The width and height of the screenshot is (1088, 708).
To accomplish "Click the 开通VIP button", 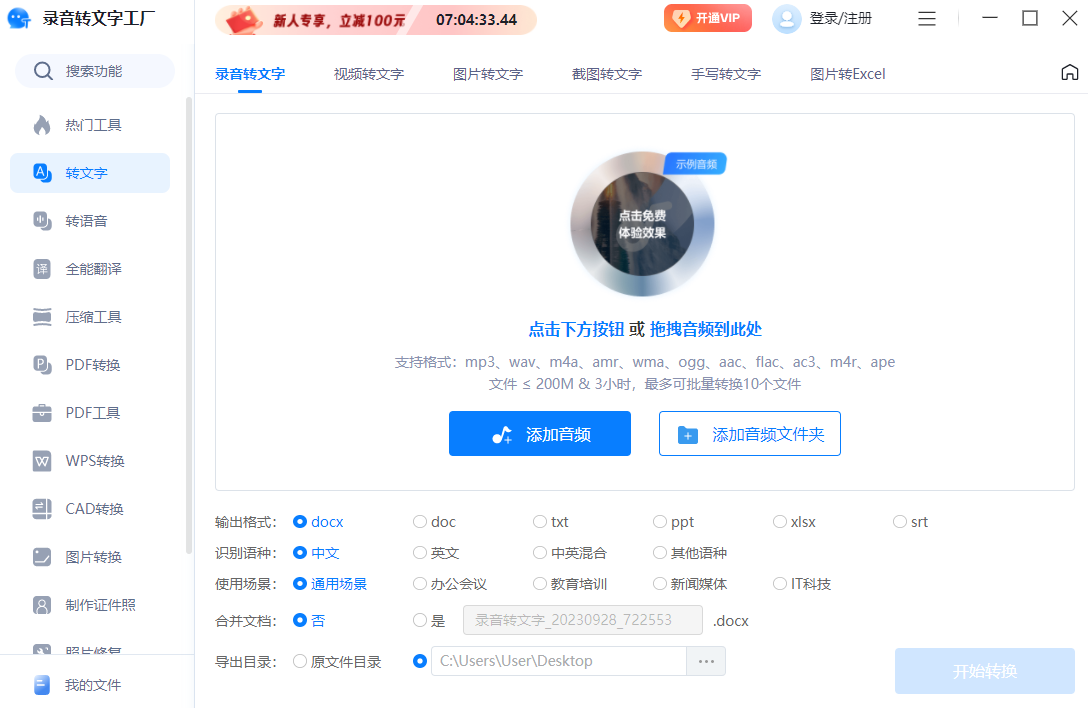I will click(x=708, y=18).
